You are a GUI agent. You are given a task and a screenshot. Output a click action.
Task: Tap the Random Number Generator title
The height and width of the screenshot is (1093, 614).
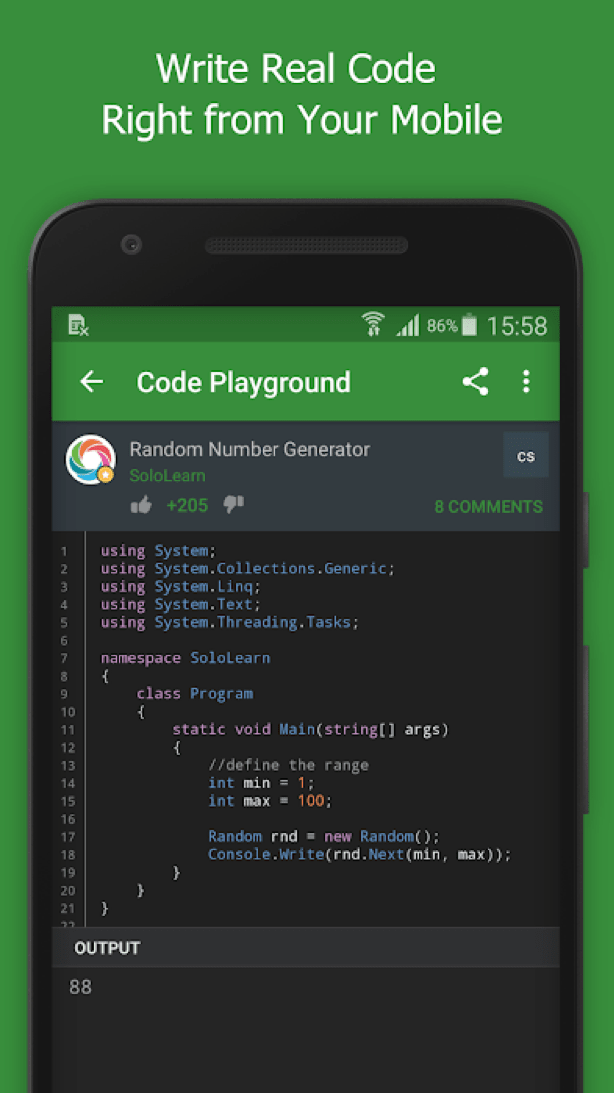pyautogui.click(x=250, y=449)
